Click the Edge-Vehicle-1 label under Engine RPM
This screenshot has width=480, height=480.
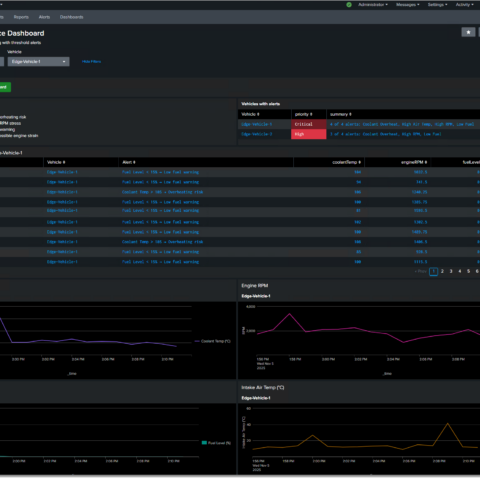[x=256, y=296]
